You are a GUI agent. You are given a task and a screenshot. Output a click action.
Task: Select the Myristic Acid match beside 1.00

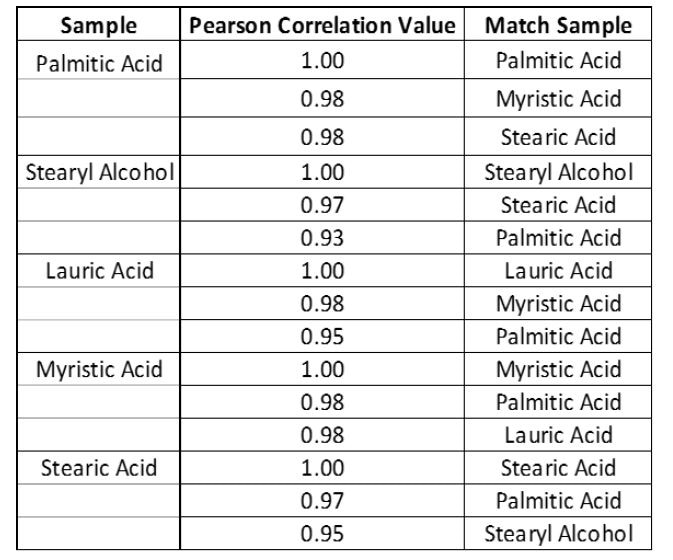coord(558,370)
